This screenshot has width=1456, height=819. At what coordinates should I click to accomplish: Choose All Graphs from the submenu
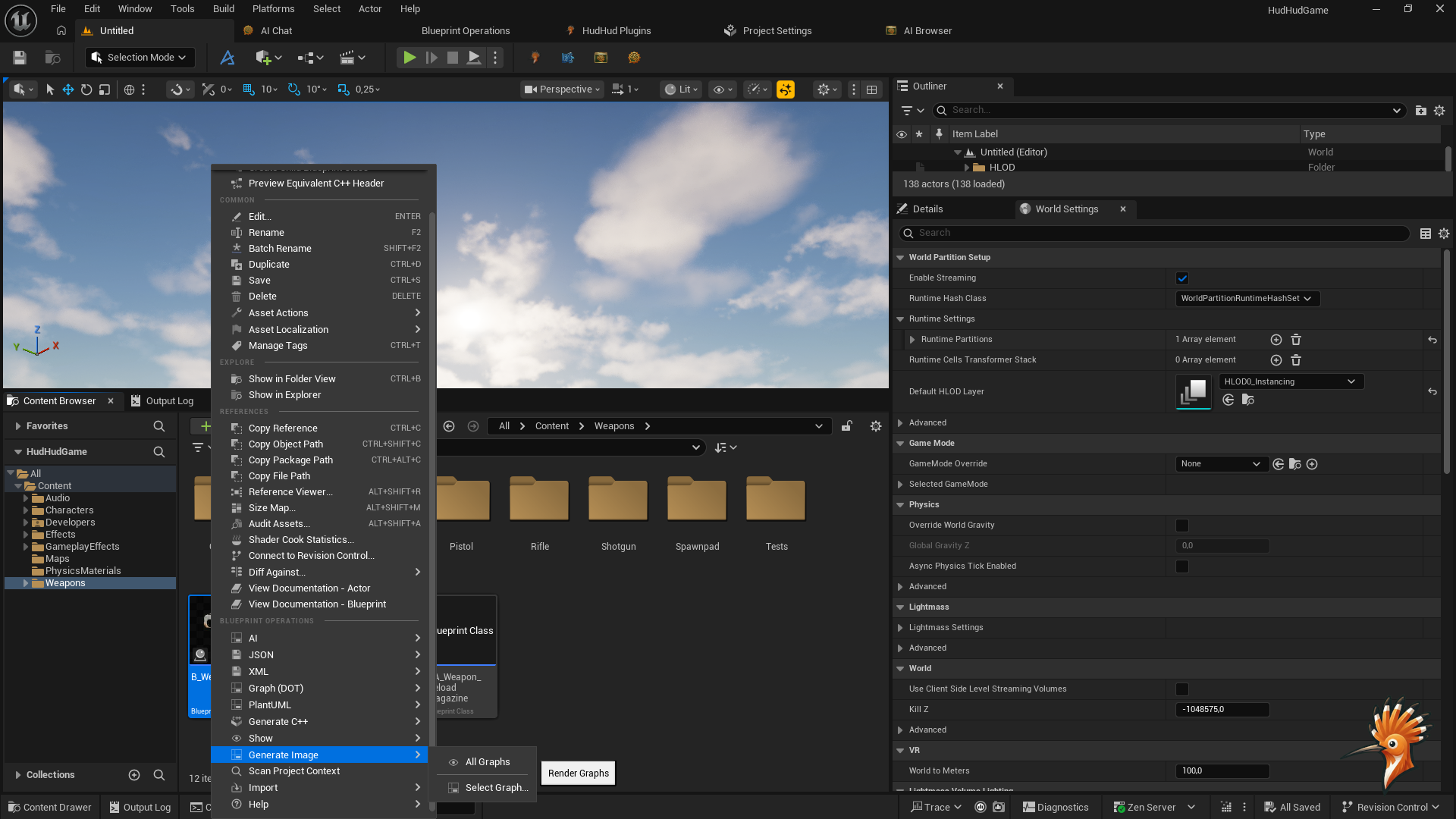click(487, 762)
